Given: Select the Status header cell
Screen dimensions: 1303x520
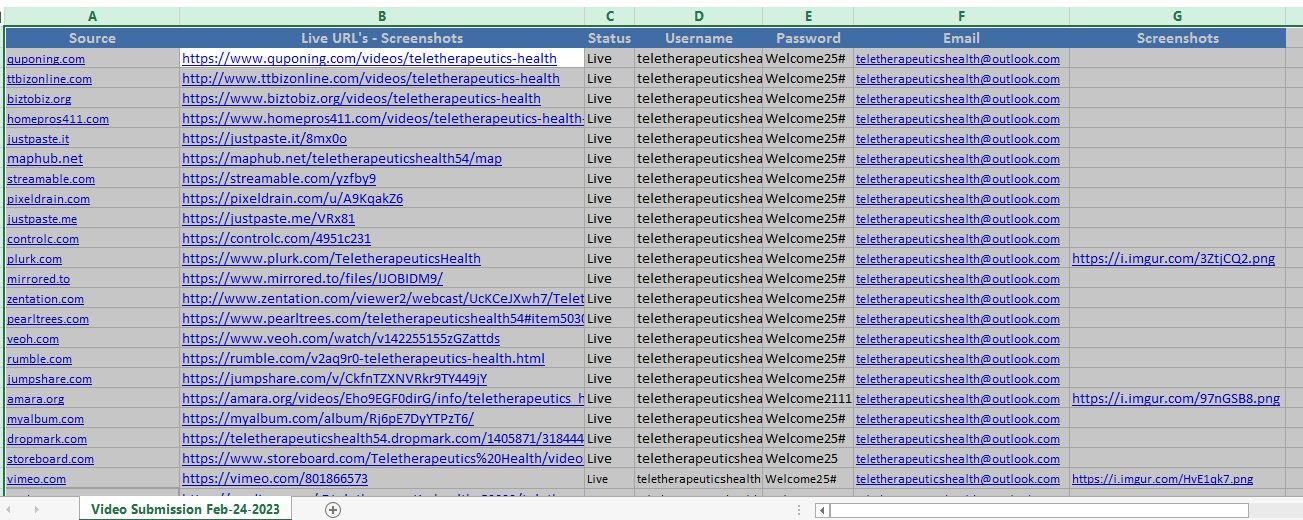Looking at the screenshot, I should [x=609, y=38].
